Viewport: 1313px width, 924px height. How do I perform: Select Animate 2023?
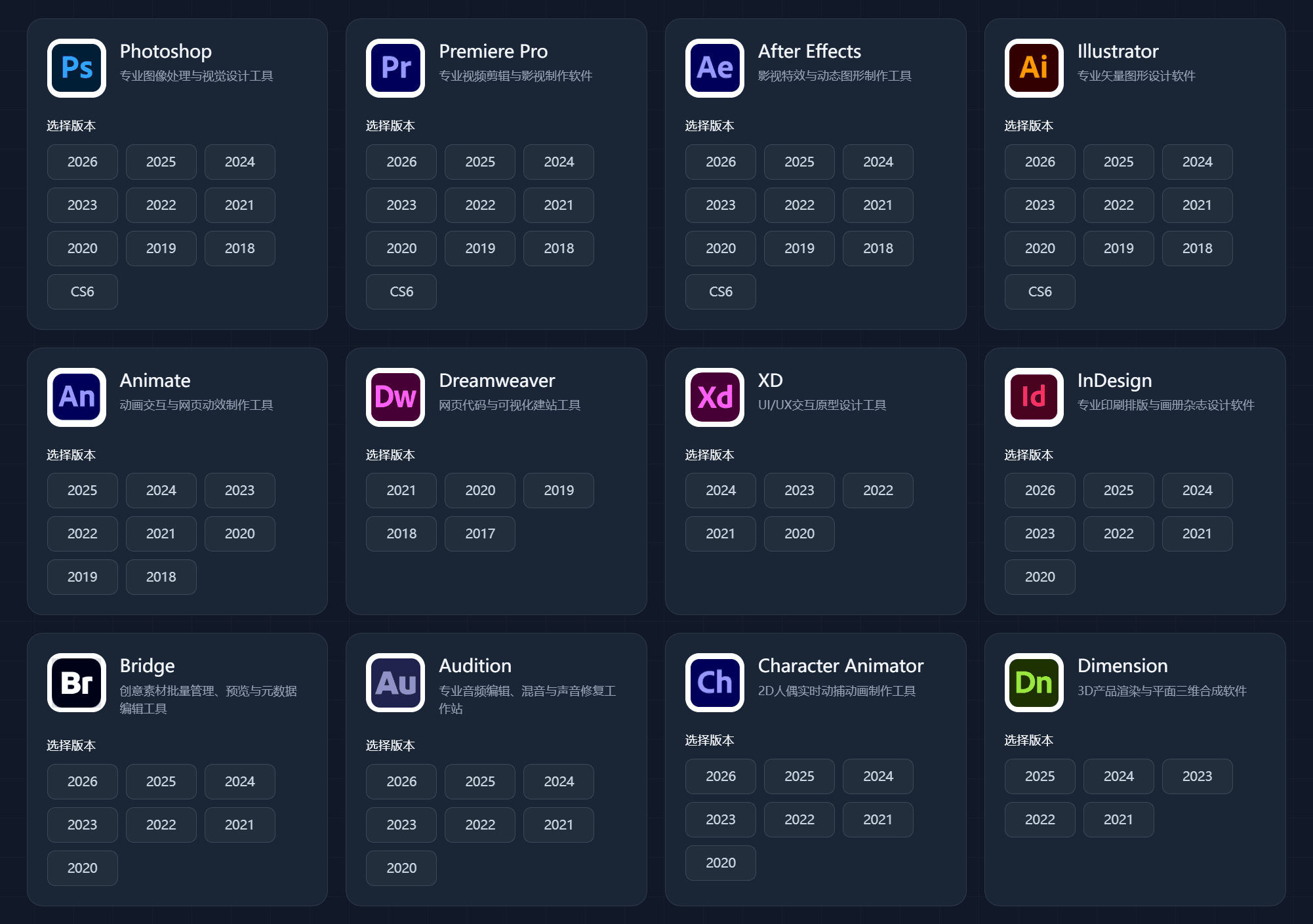(240, 491)
